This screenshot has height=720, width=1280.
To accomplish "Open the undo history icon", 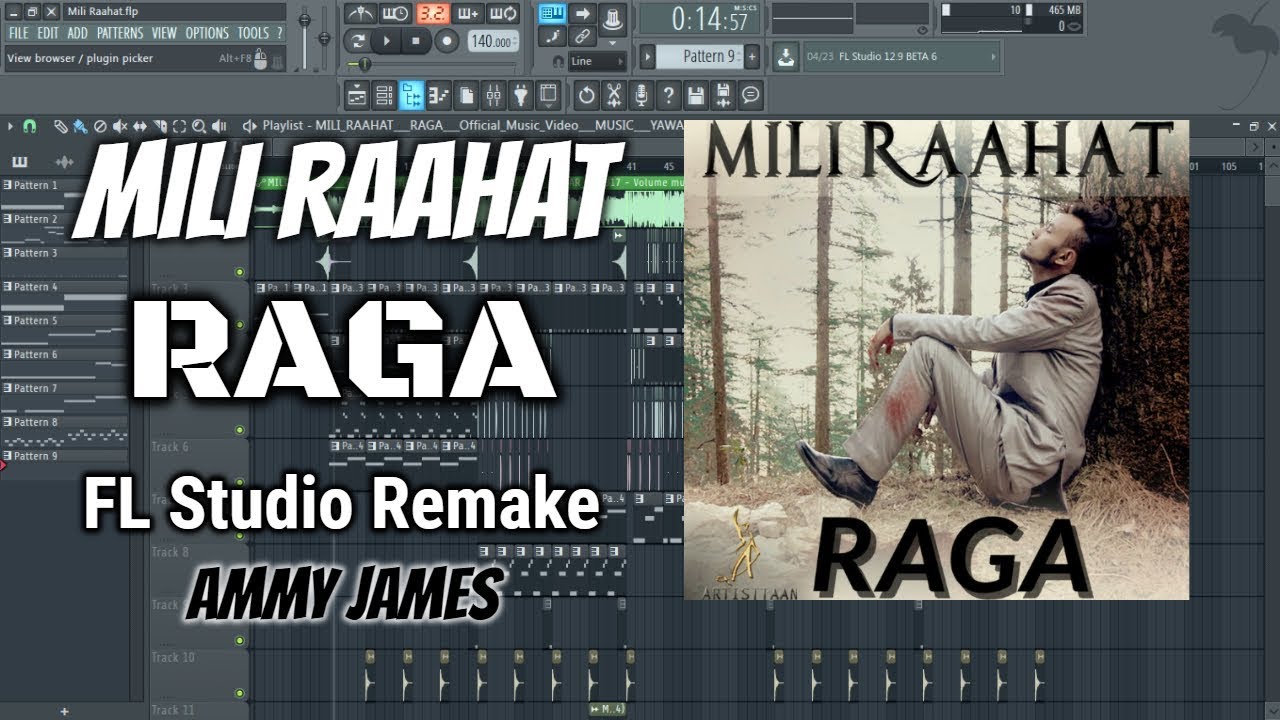I will (587, 96).
